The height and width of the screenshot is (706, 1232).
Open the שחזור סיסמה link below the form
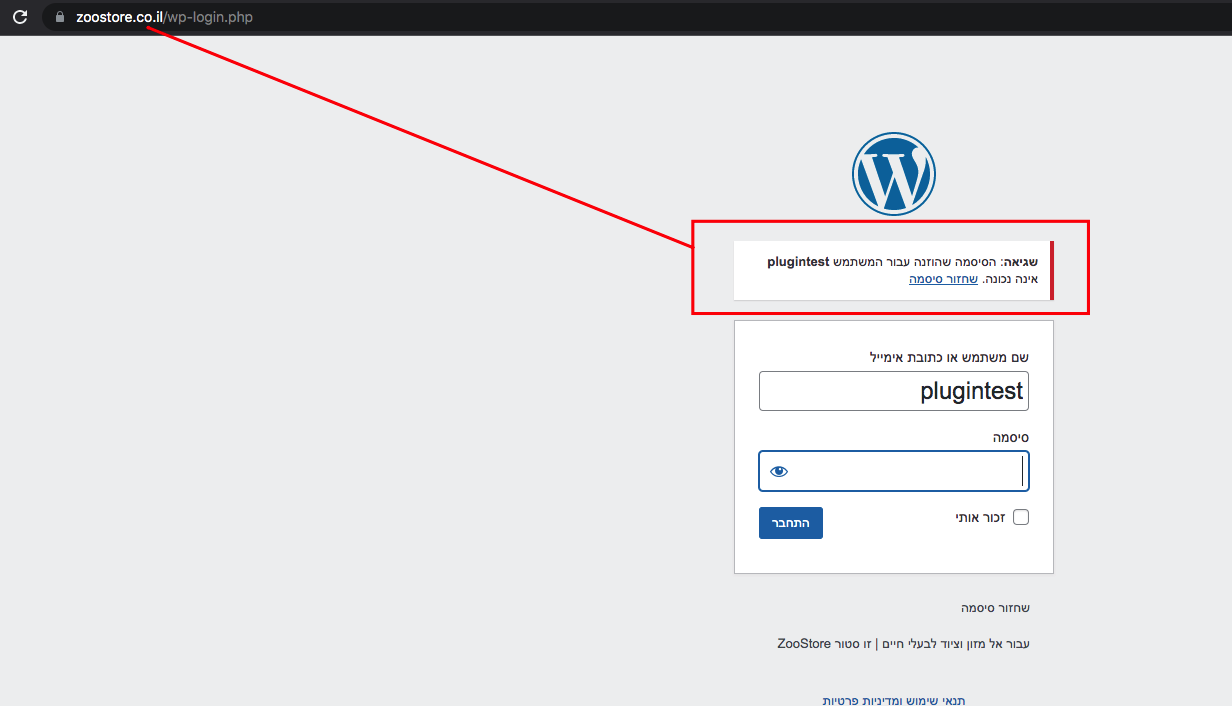pos(995,608)
